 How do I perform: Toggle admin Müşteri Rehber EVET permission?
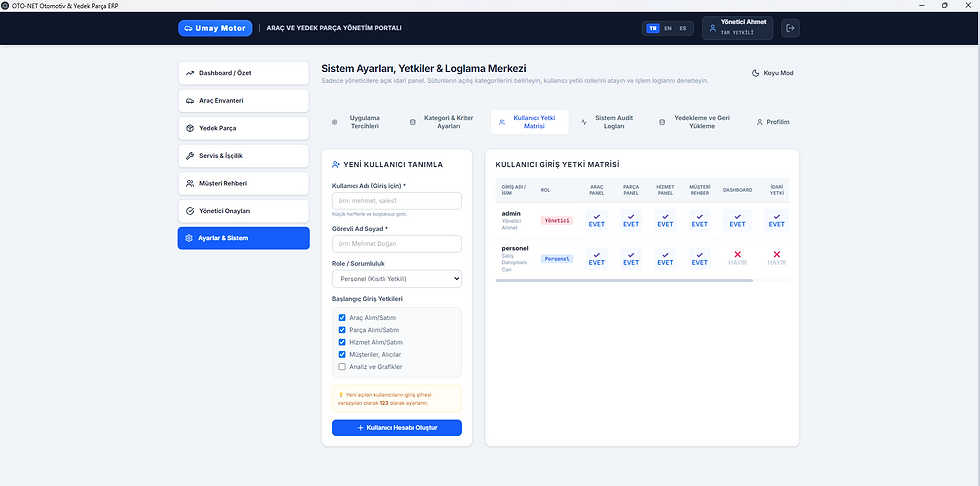(x=700, y=221)
